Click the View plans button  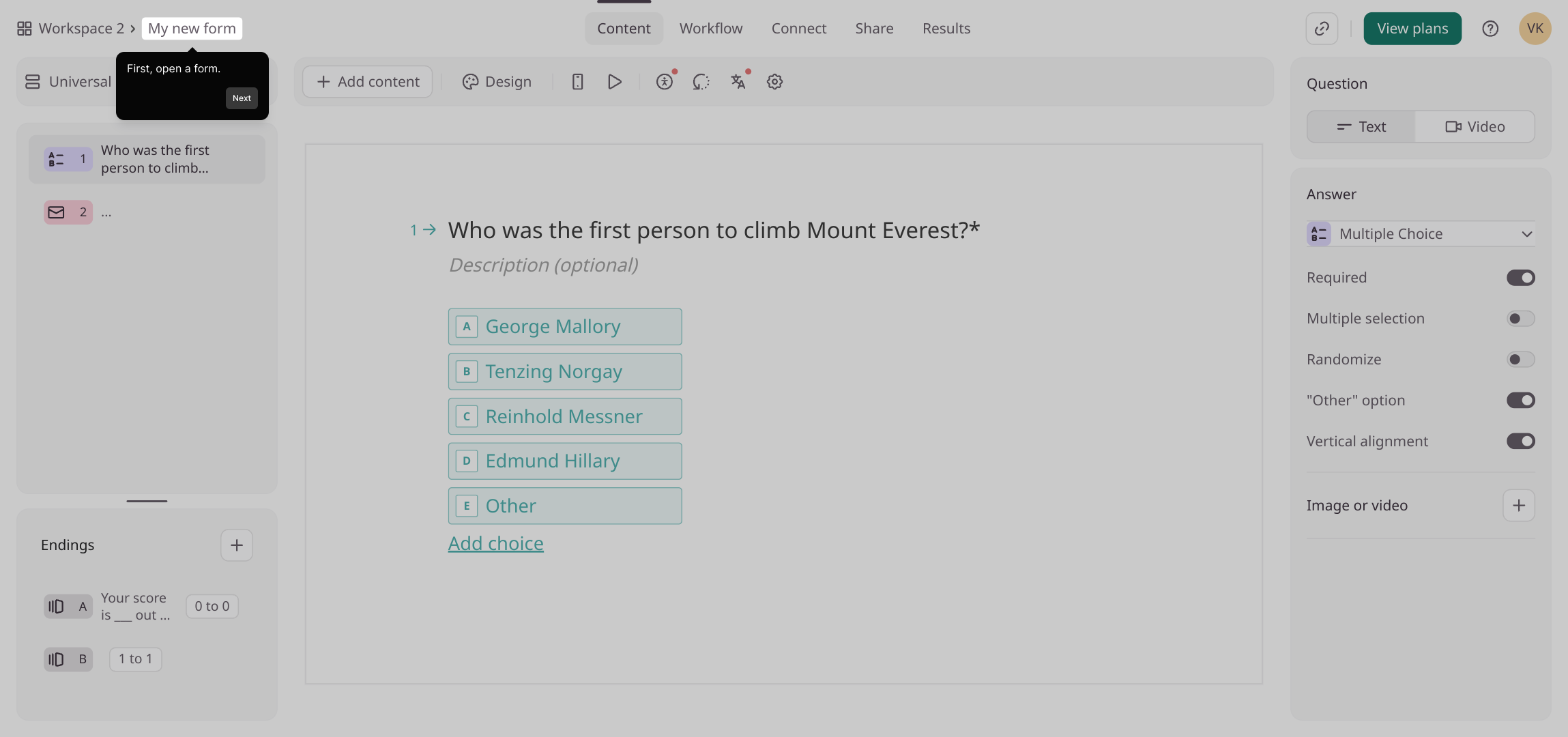[1412, 29]
